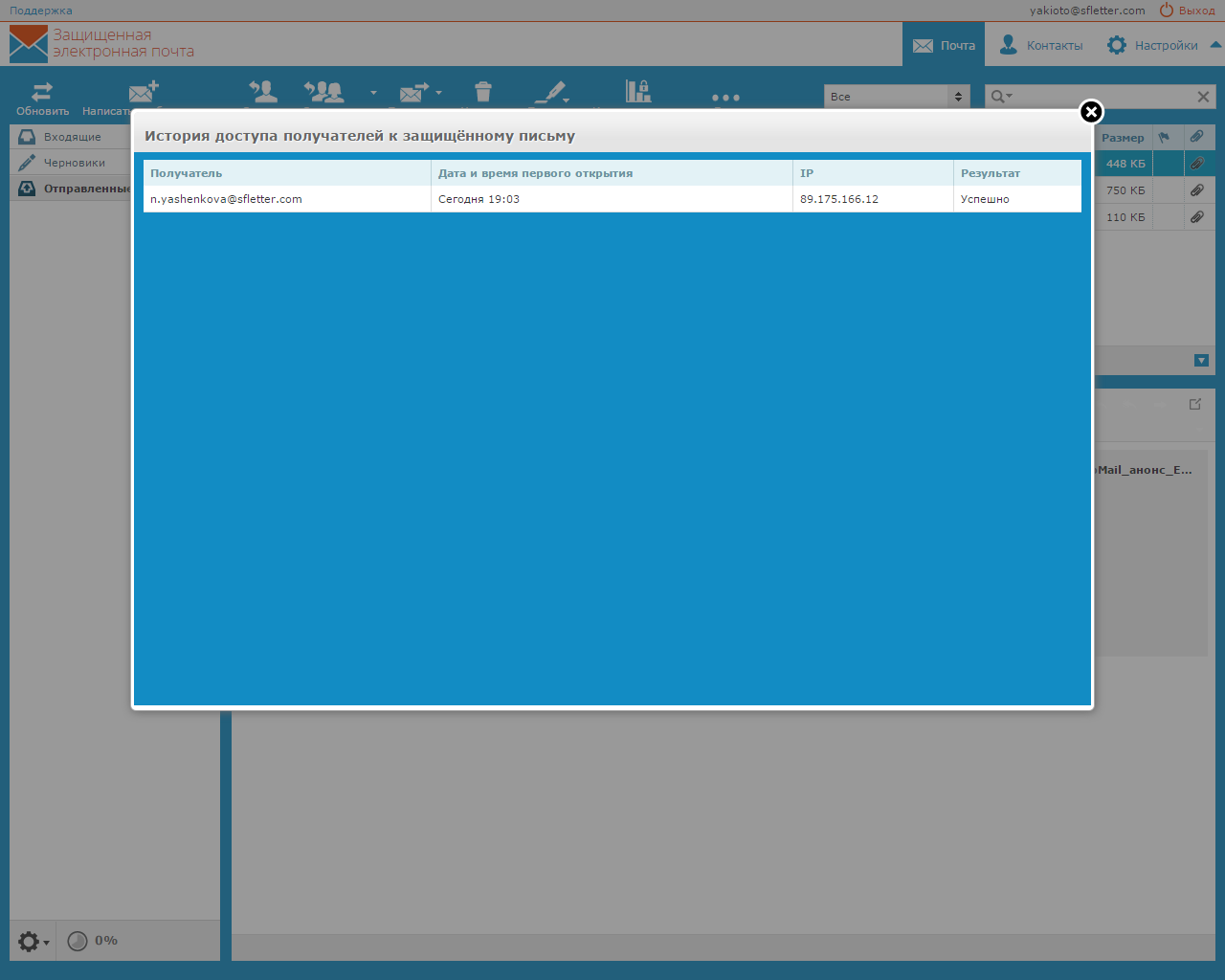The height and width of the screenshot is (980, 1225).
Task: Click the Forward message envelope icon
Action: [x=414, y=93]
